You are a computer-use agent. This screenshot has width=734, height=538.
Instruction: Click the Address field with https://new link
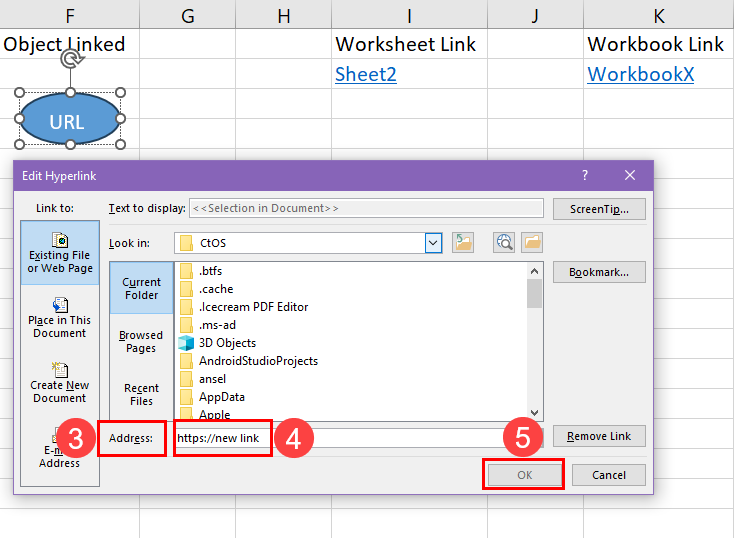359,438
